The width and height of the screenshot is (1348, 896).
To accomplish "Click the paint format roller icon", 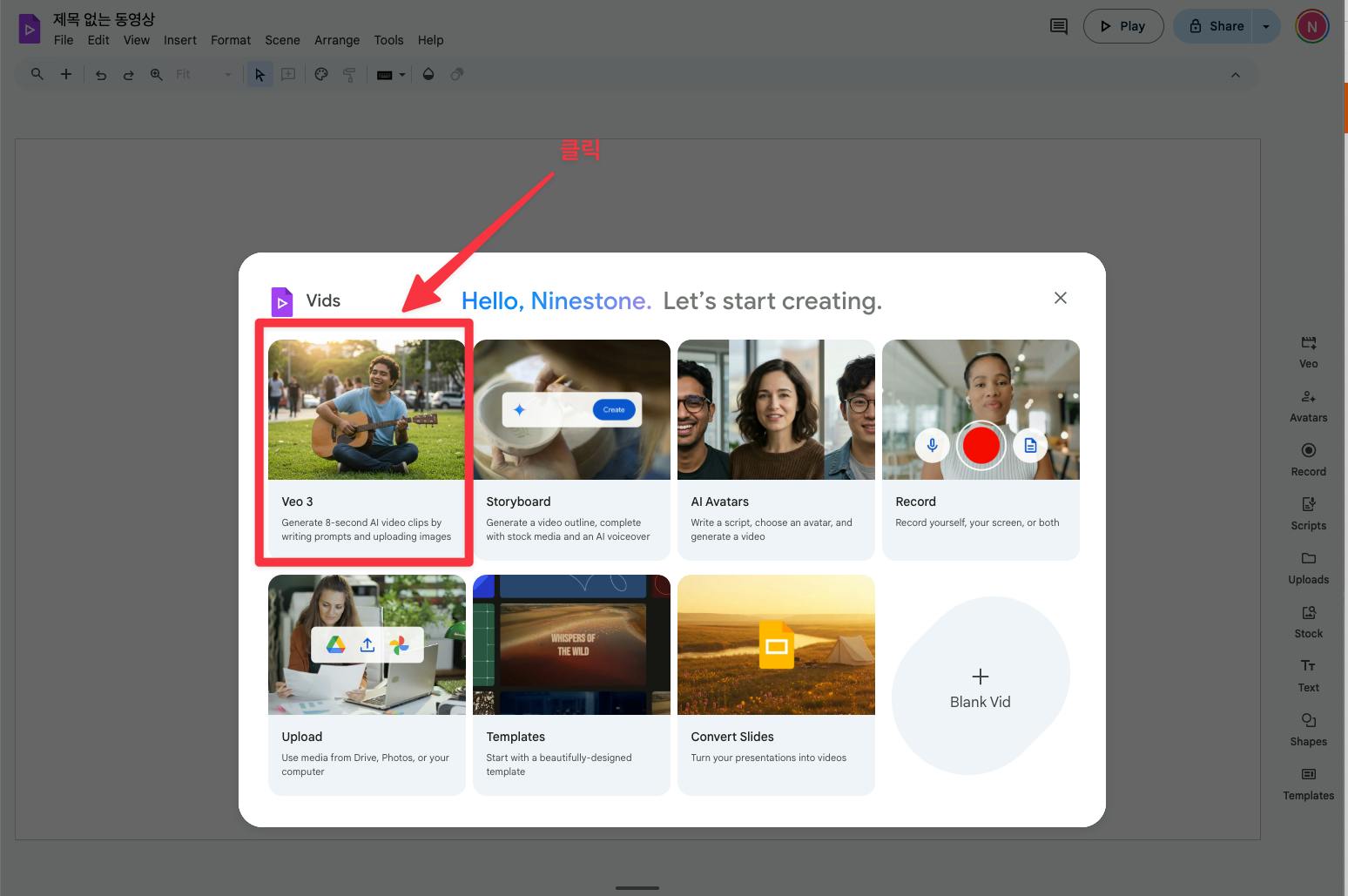I will coord(349,75).
